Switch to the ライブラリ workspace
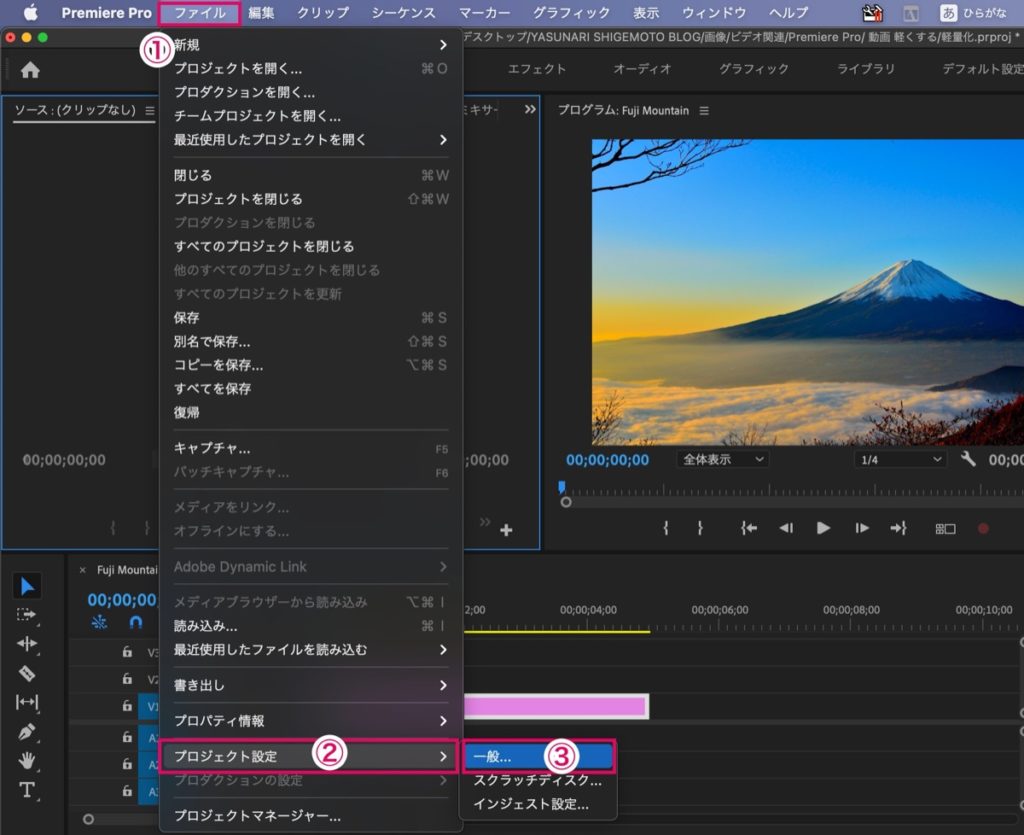1024x835 pixels. point(866,69)
